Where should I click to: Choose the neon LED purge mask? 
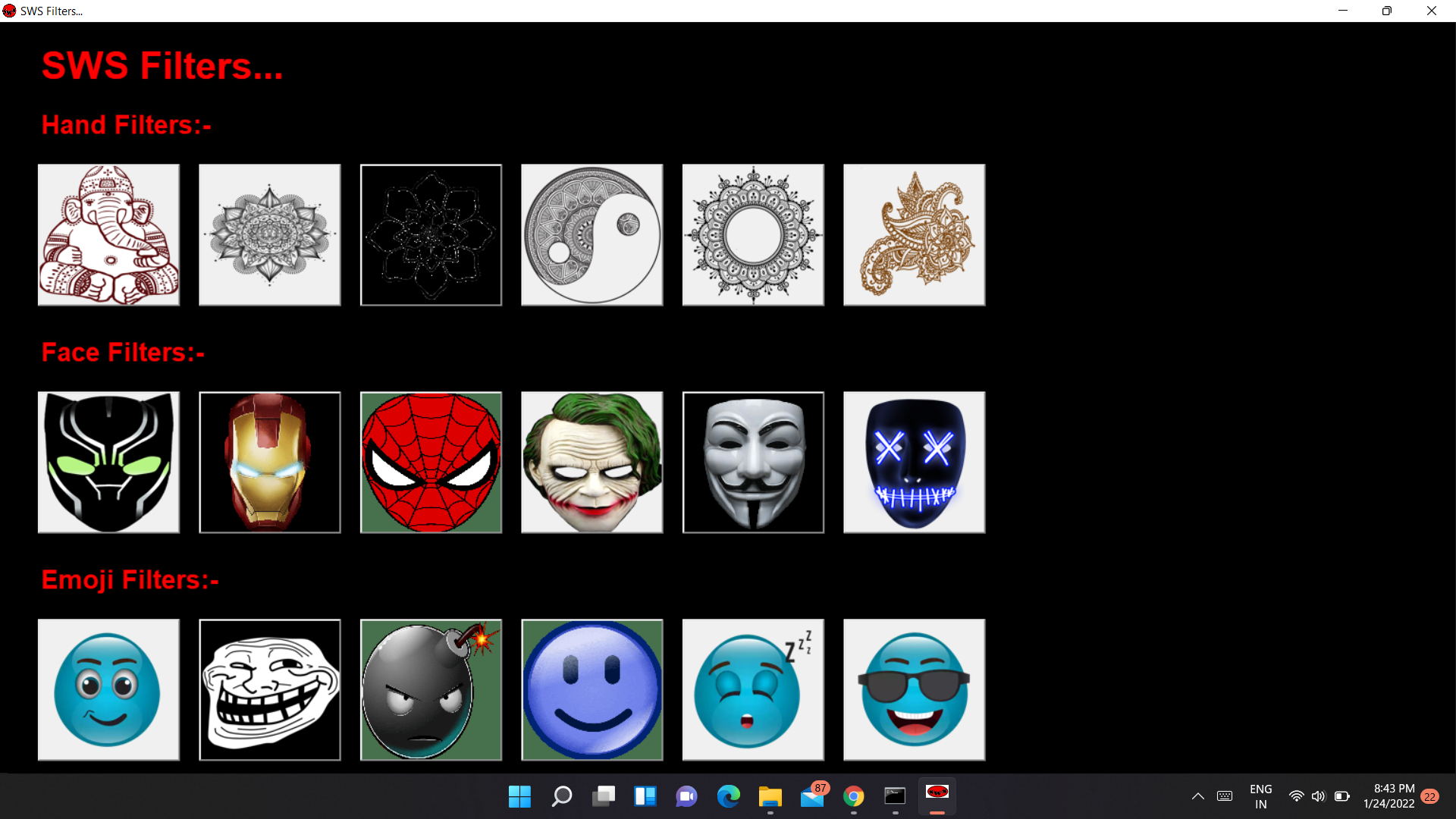pos(914,463)
